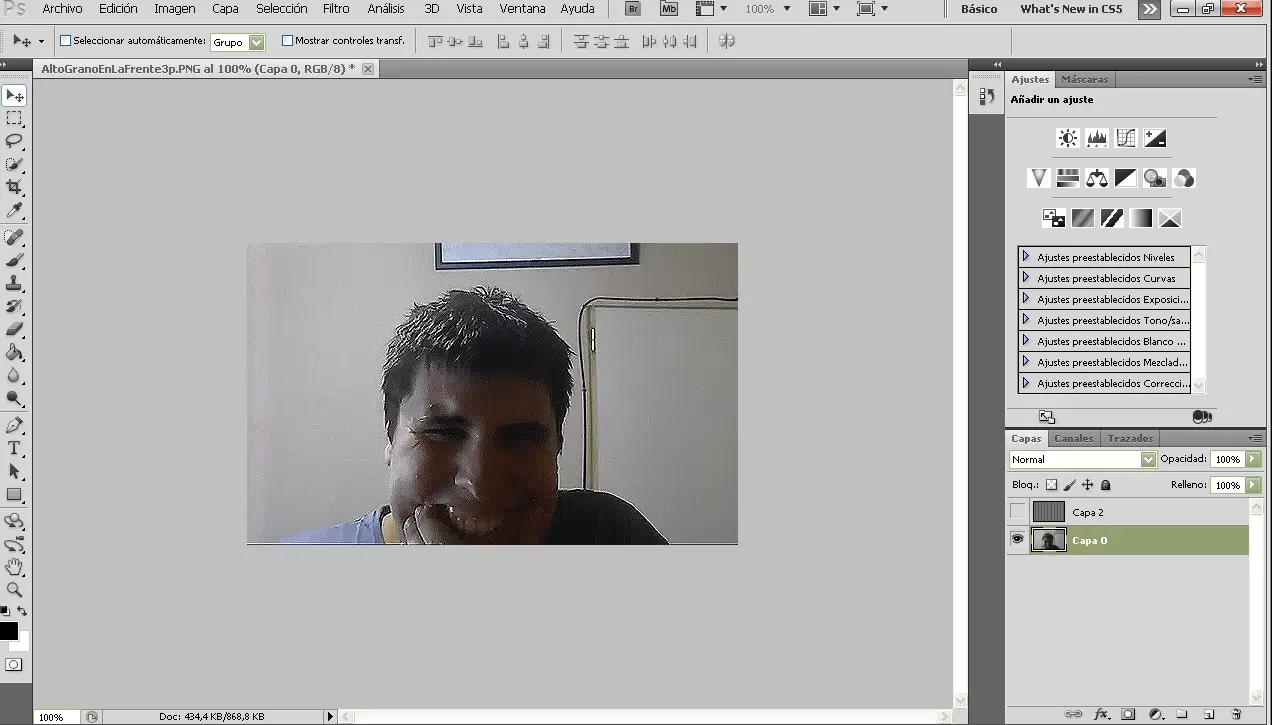Select the Paint Bucket tool
Image resolution: width=1272 pixels, height=725 pixels.
(14, 352)
